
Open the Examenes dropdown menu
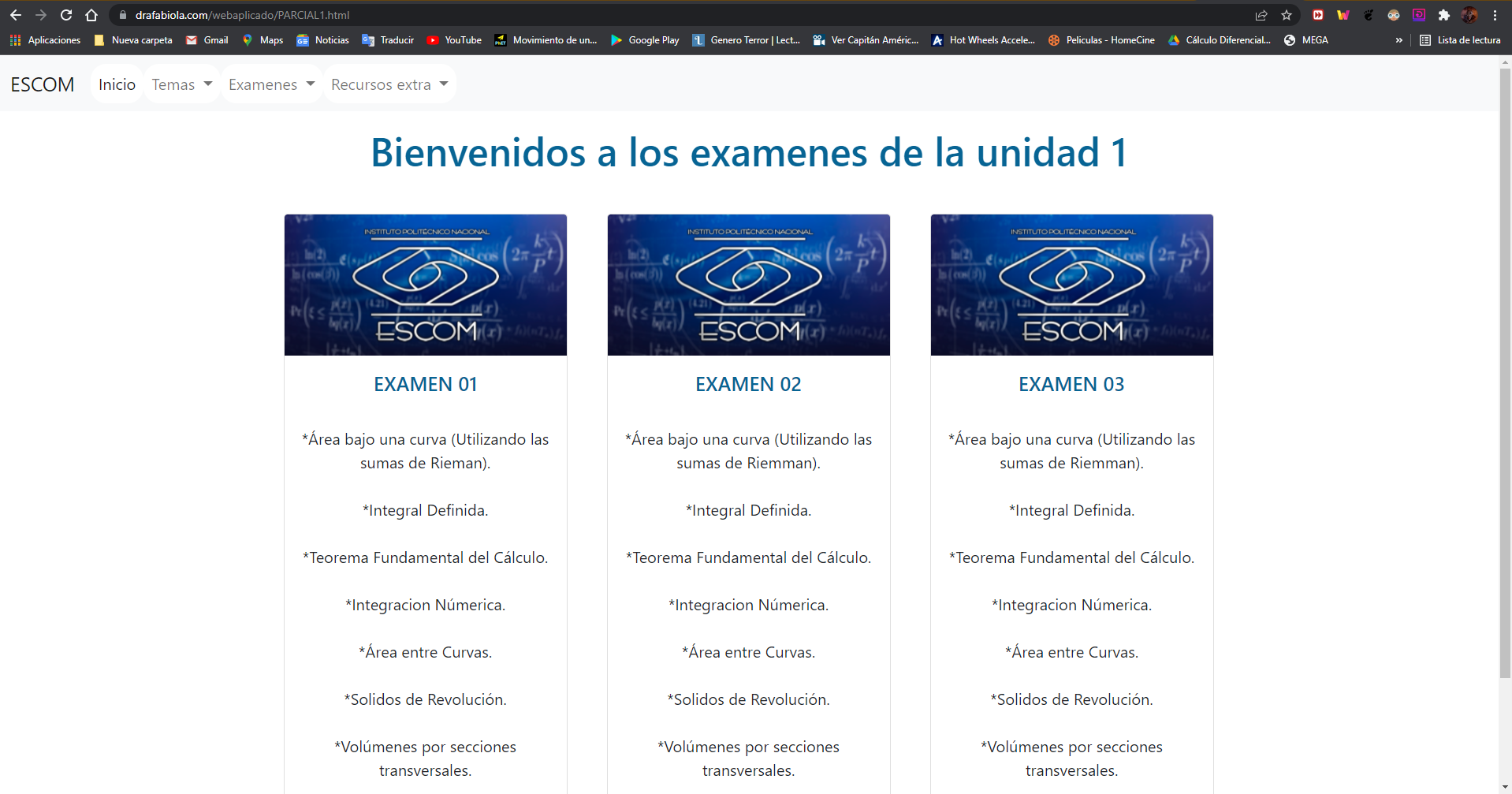270,84
